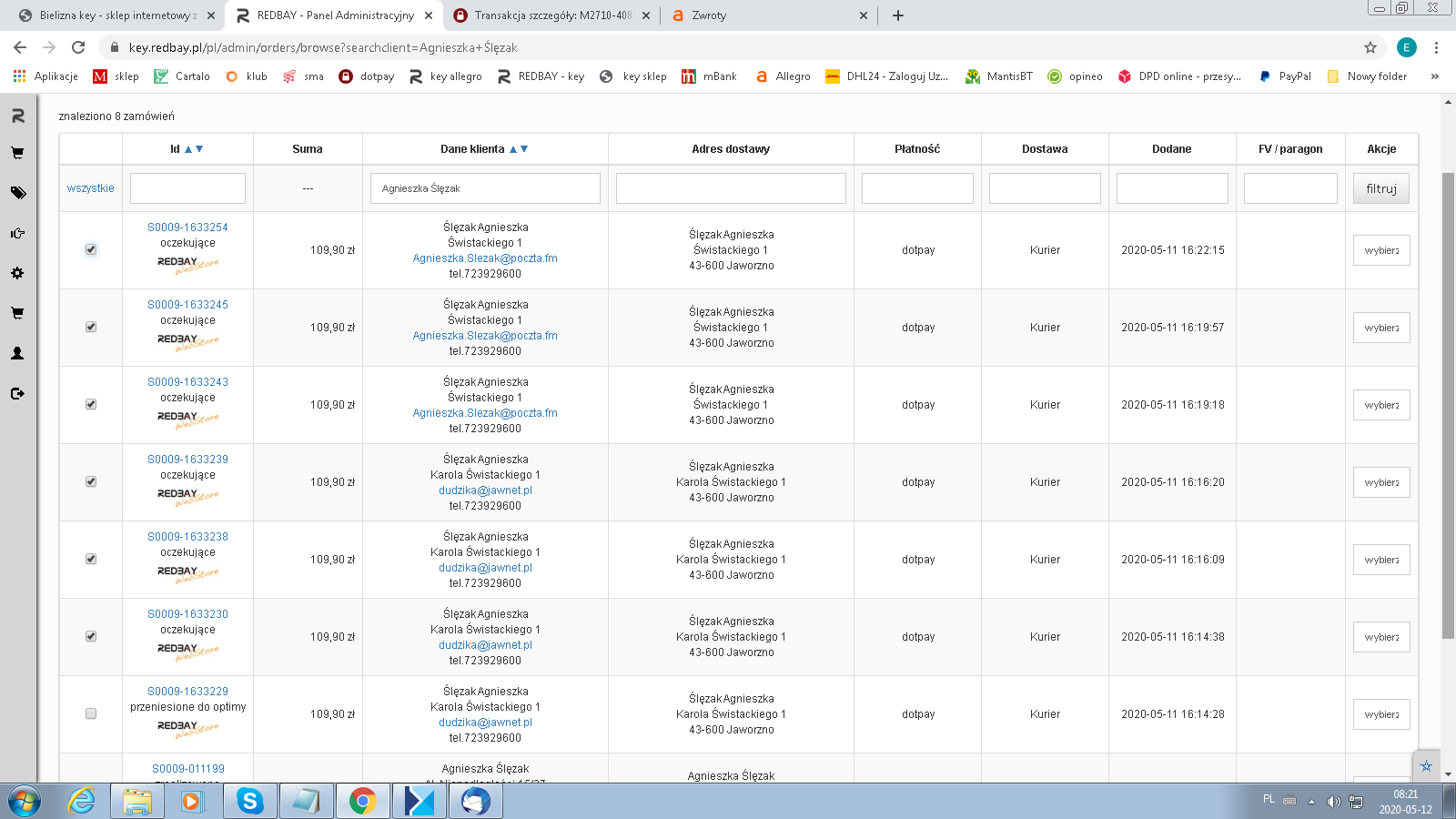Launch Skype from the Windows taskbar
Screen dimensions: 1456x819
click(249, 801)
